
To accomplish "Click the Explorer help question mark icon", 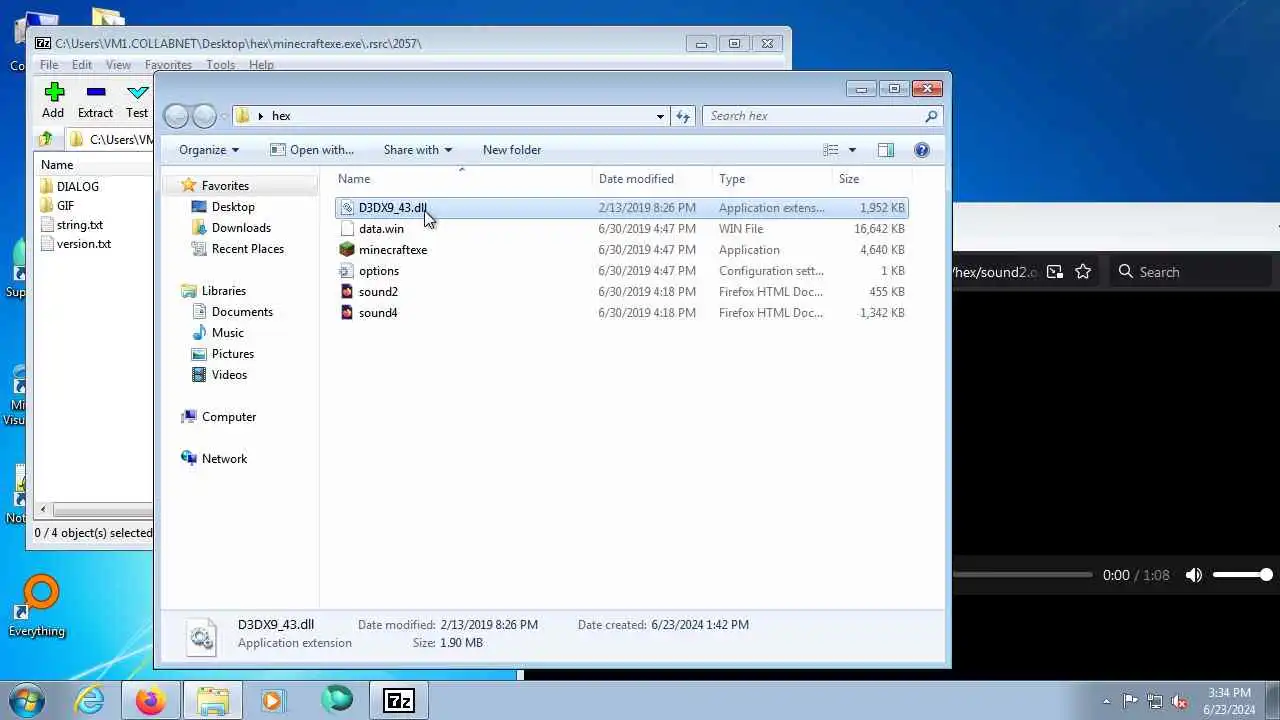I will click(922, 150).
